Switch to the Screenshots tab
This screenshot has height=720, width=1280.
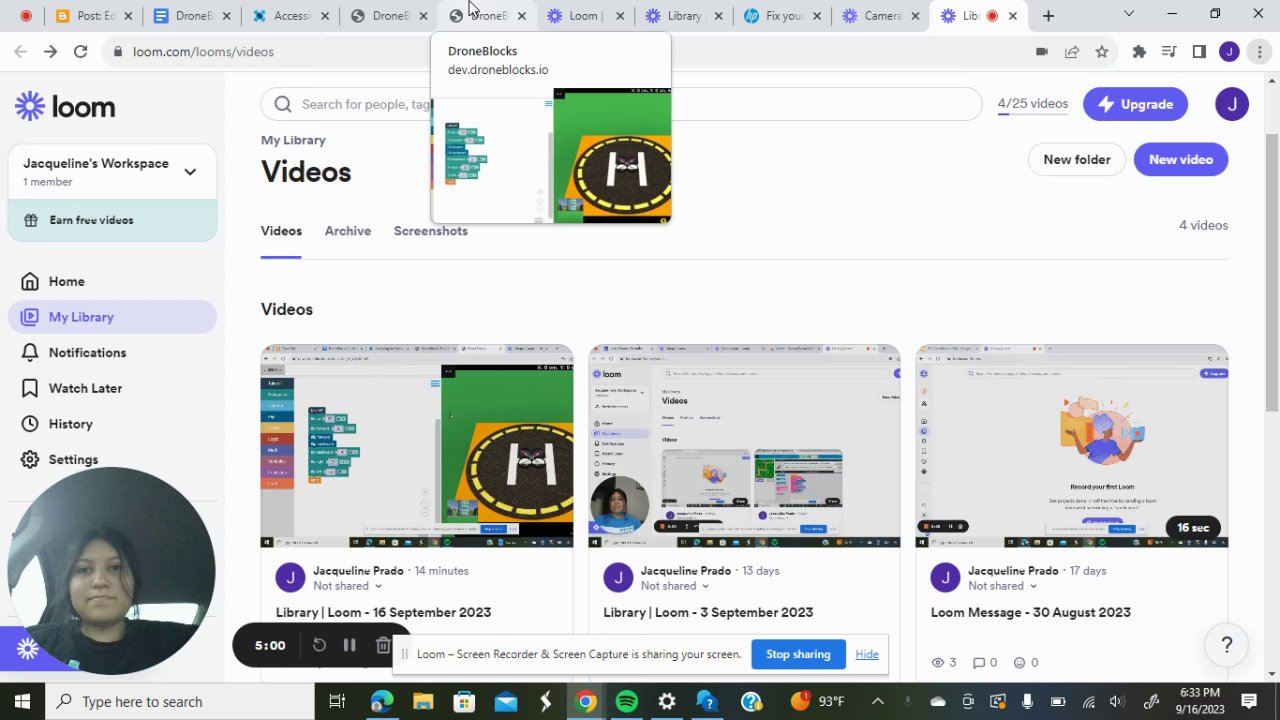tap(431, 231)
